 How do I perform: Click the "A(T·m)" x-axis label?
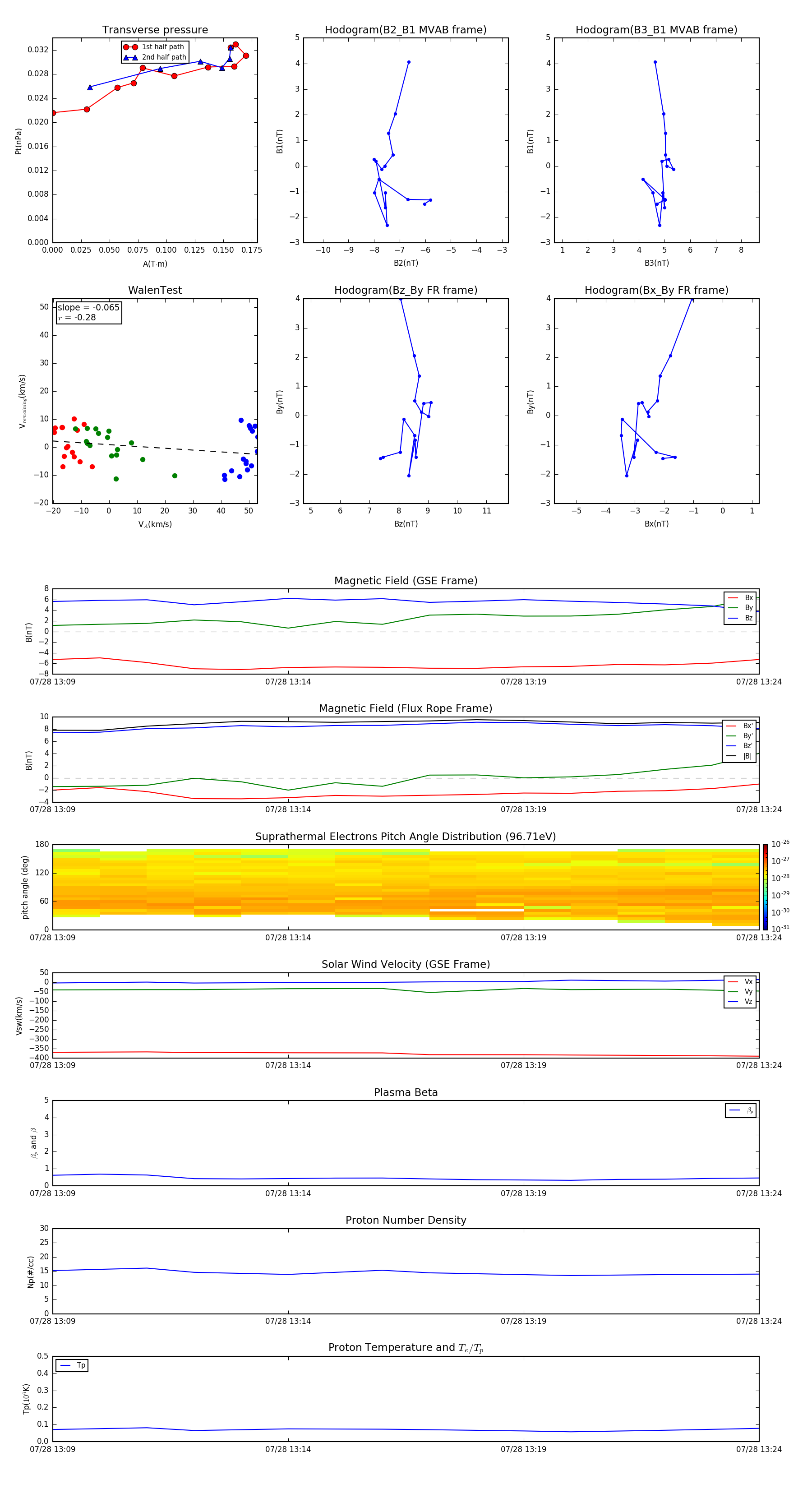pyautogui.click(x=155, y=264)
